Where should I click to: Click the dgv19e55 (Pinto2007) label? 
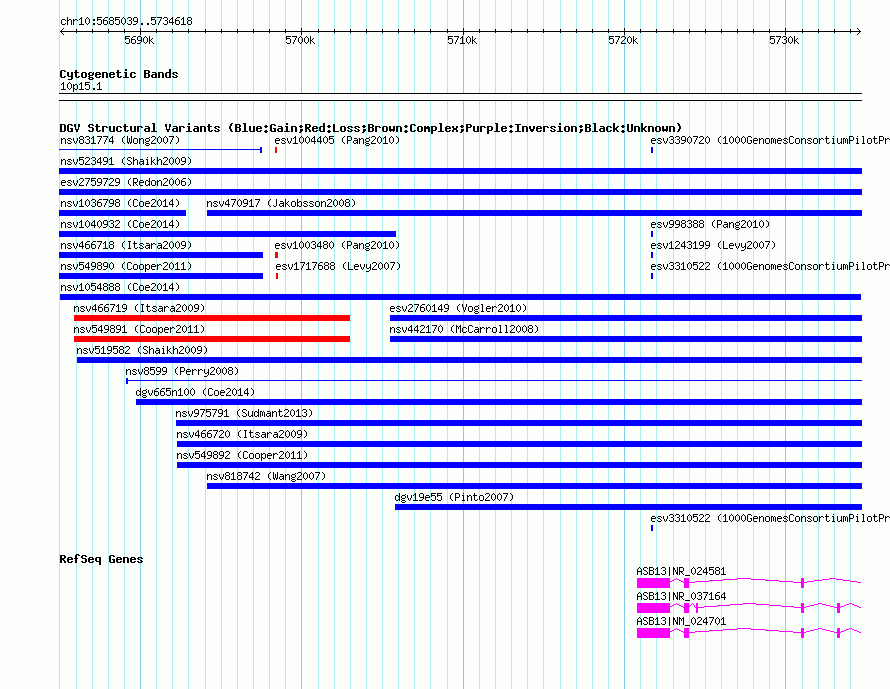pyautogui.click(x=454, y=497)
